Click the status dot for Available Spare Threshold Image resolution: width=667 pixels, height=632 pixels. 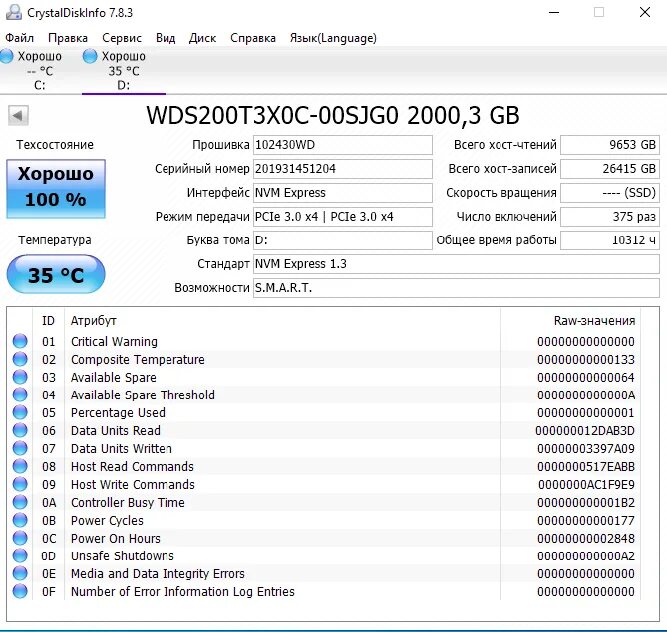20,395
